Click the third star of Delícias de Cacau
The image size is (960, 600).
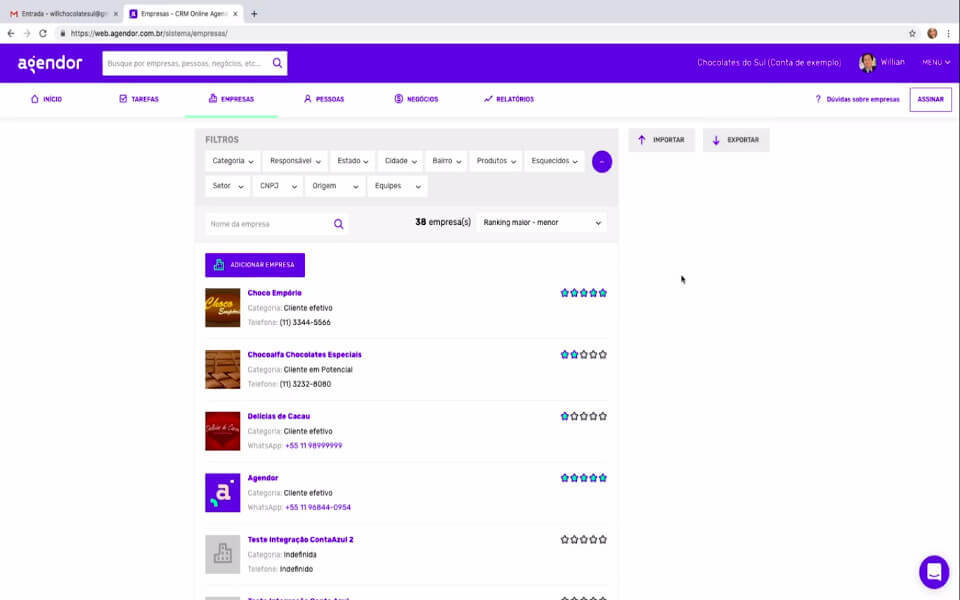point(584,416)
